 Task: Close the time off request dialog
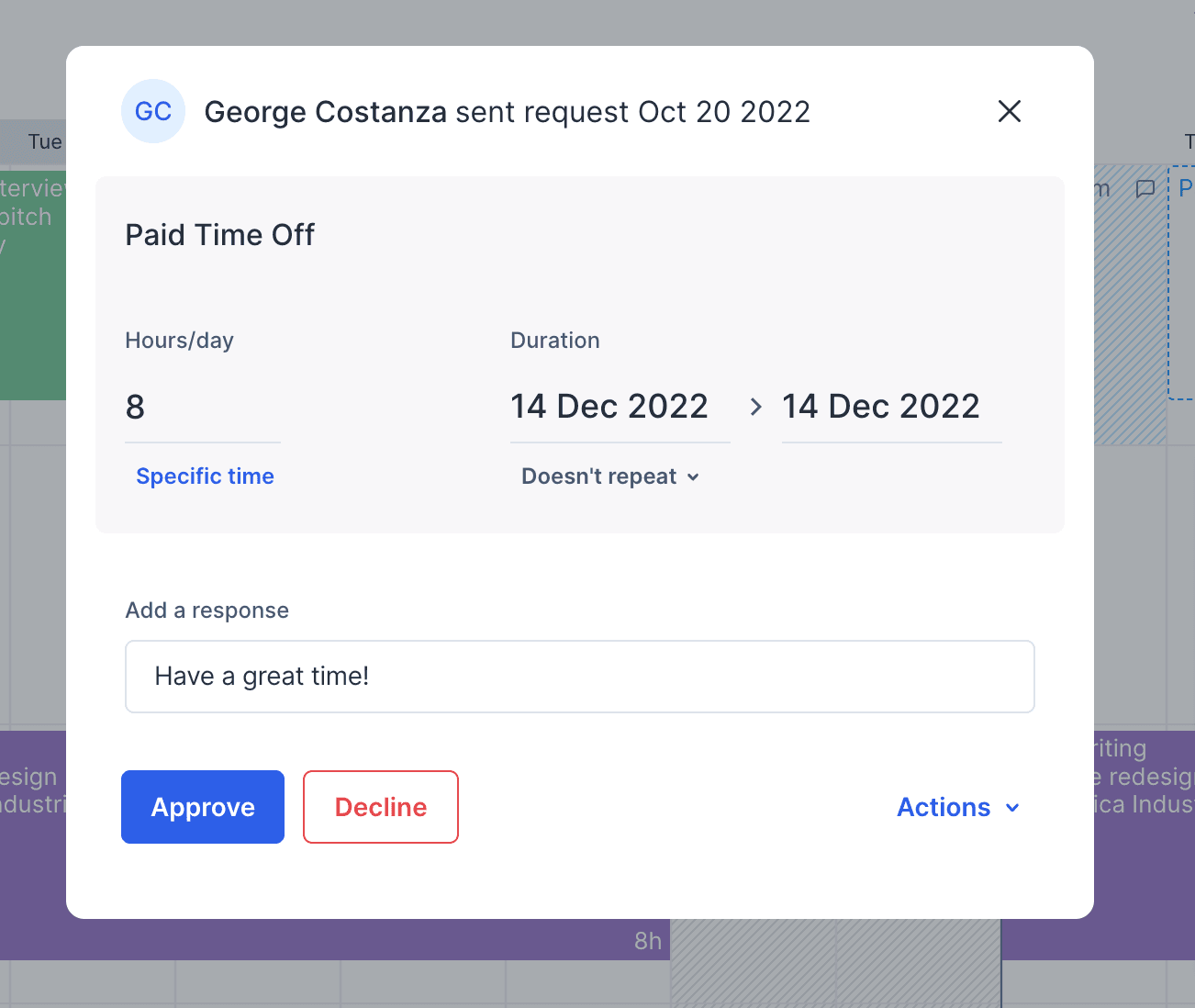[1009, 111]
